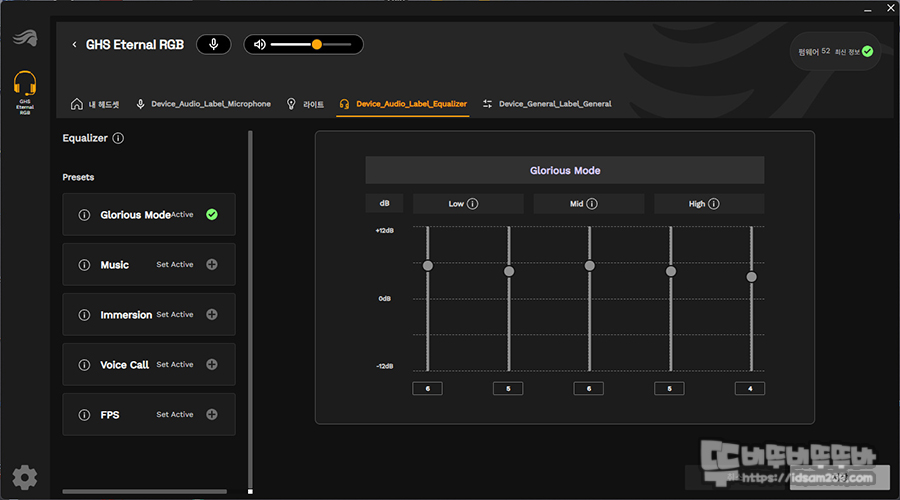Select the Music preset name

click(x=115, y=265)
